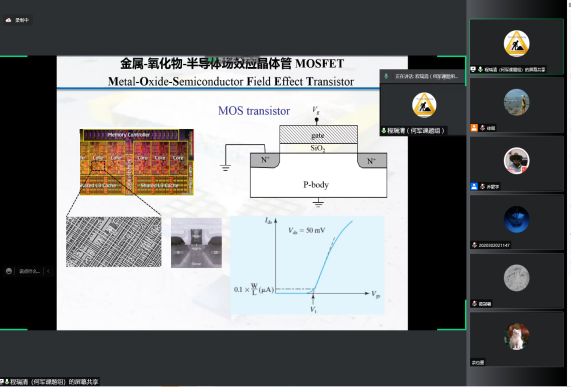
Task: Click the speaking indicator label above floating video
Action: click(x=422, y=76)
